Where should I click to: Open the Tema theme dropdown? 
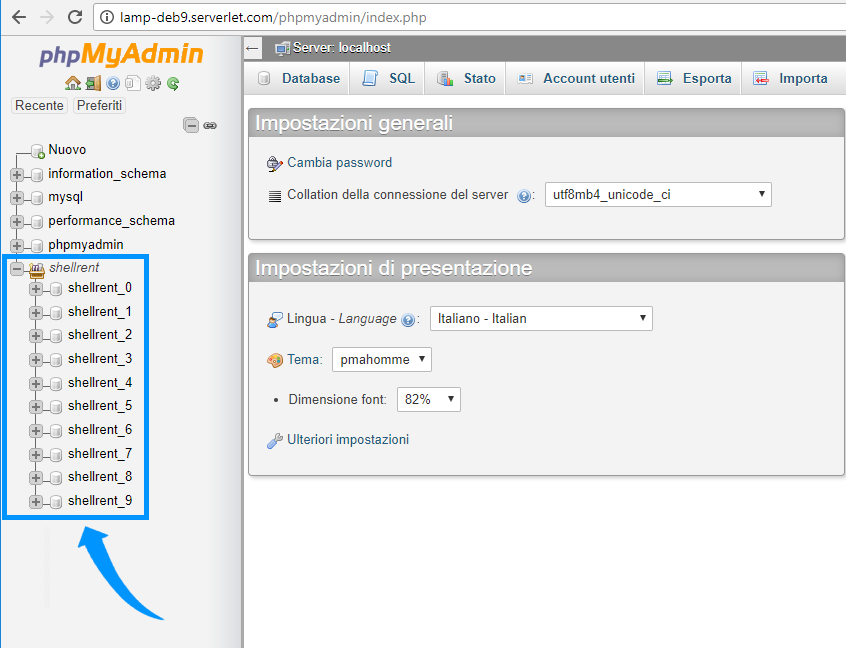click(x=381, y=359)
